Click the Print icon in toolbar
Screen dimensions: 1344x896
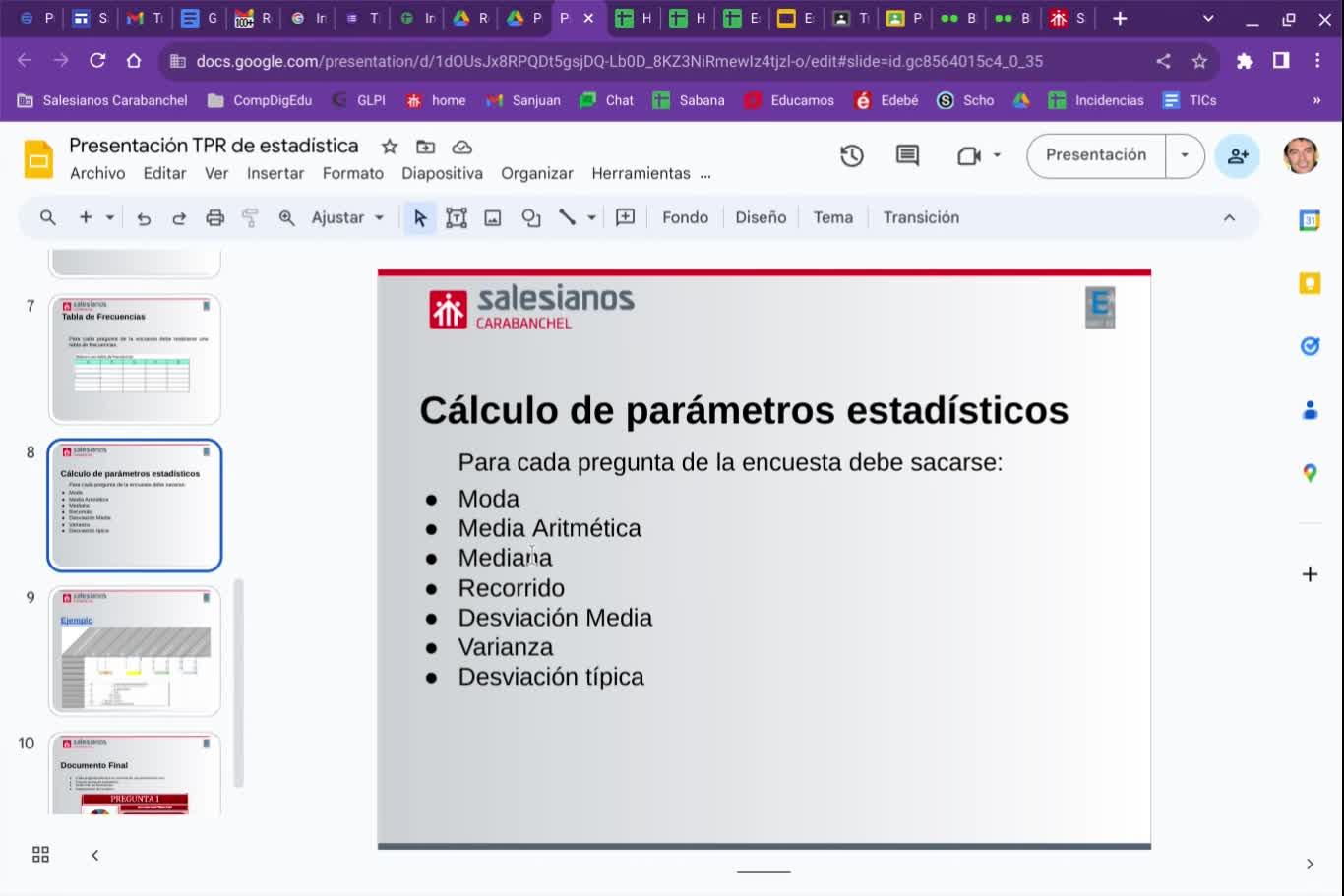pyautogui.click(x=214, y=218)
